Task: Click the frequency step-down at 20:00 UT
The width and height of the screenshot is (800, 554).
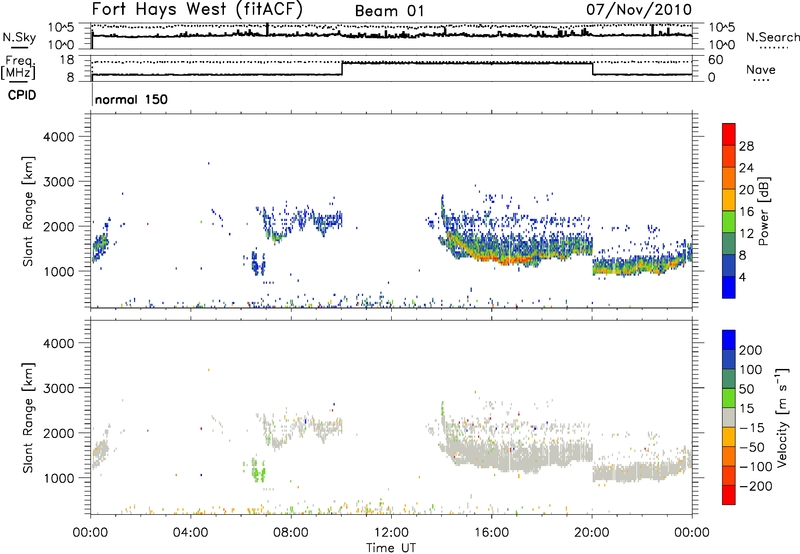Action: tap(592, 68)
